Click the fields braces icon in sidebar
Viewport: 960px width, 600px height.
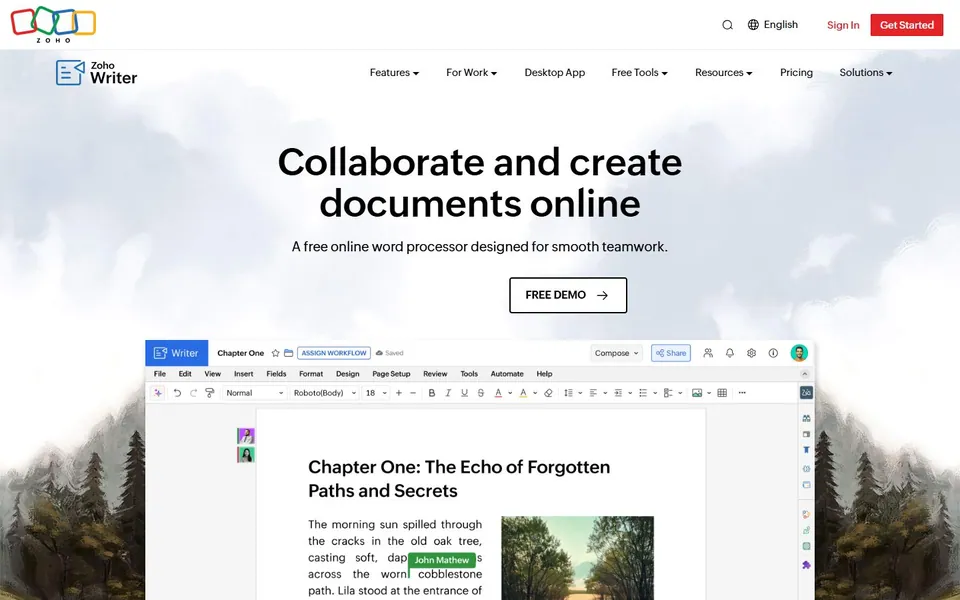(806, 468)
